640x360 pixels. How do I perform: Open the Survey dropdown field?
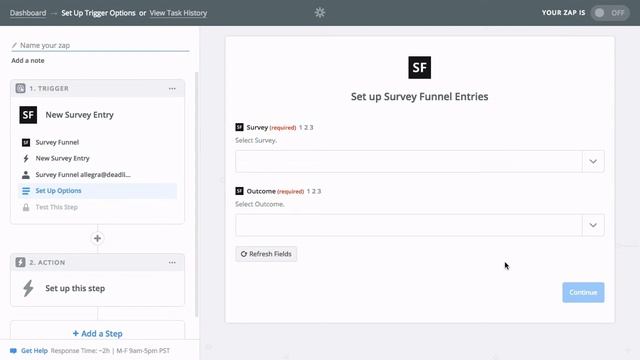click(x=420, y=161)
